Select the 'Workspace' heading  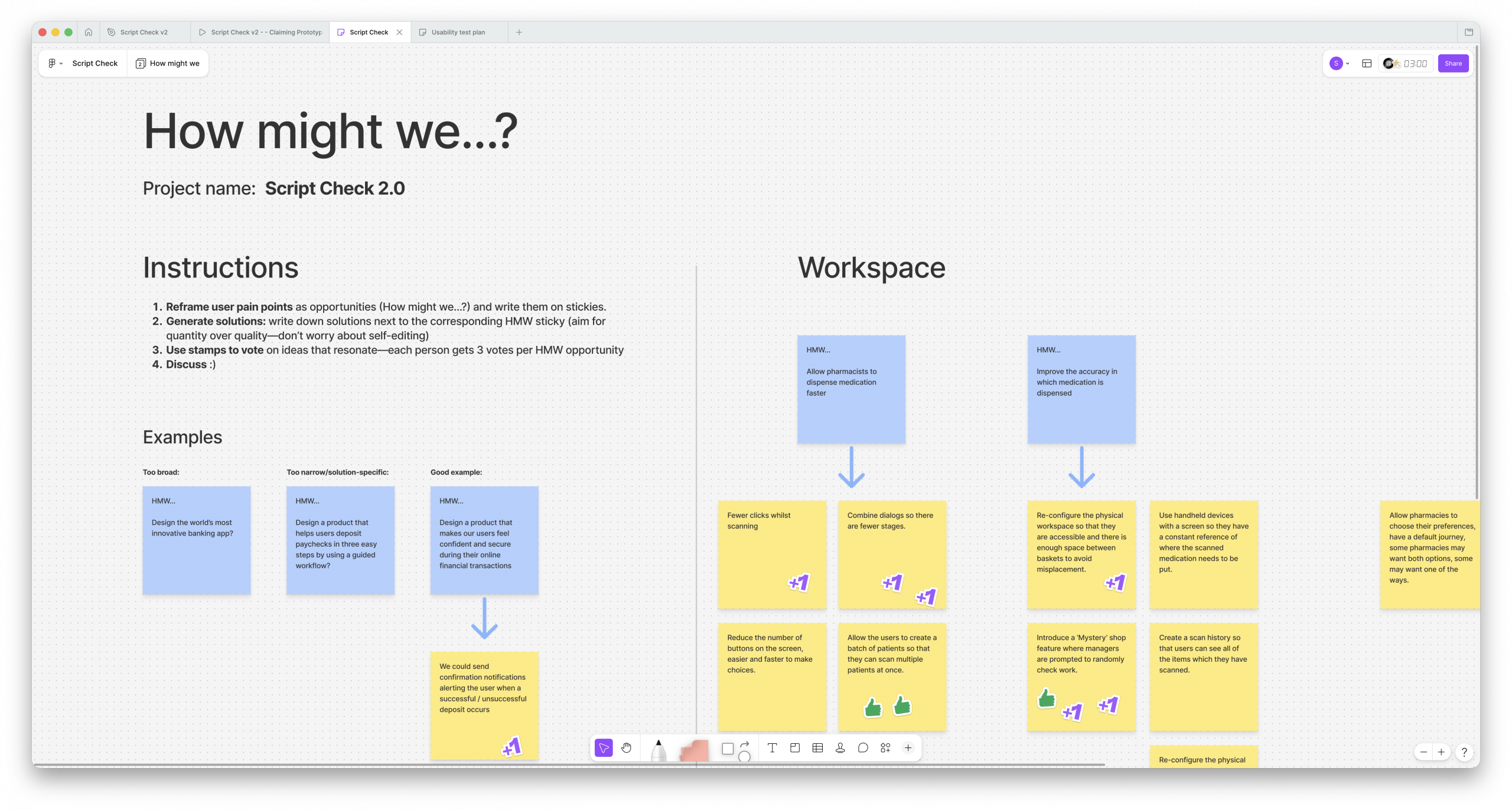tap(872, 267)
